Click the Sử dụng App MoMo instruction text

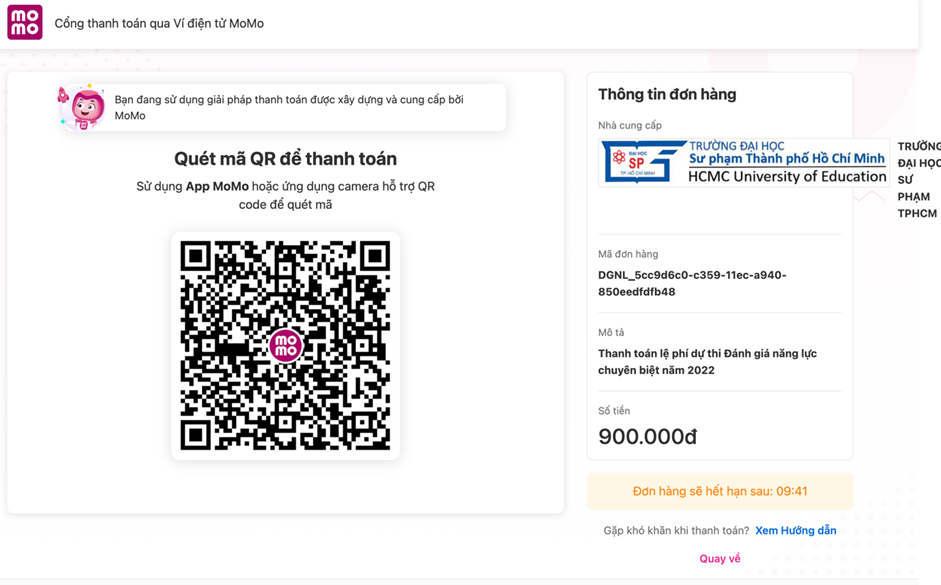[x=285, y=195]
